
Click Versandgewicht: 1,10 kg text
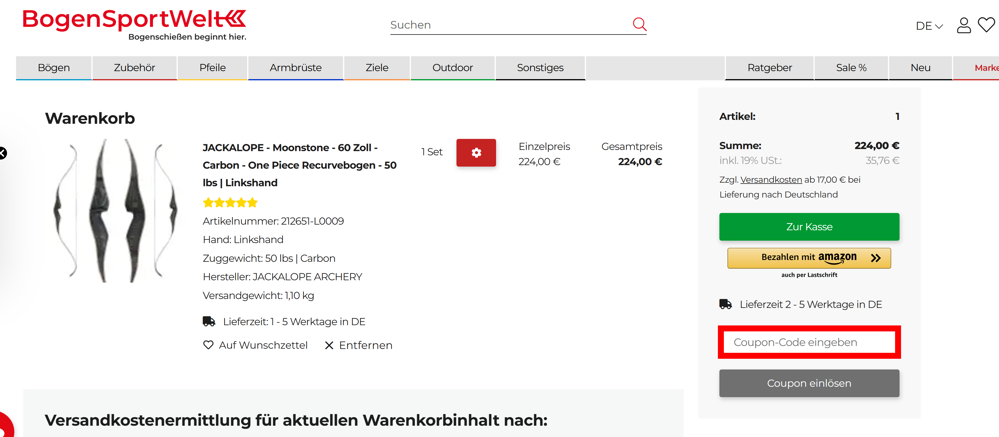(258, 296)
